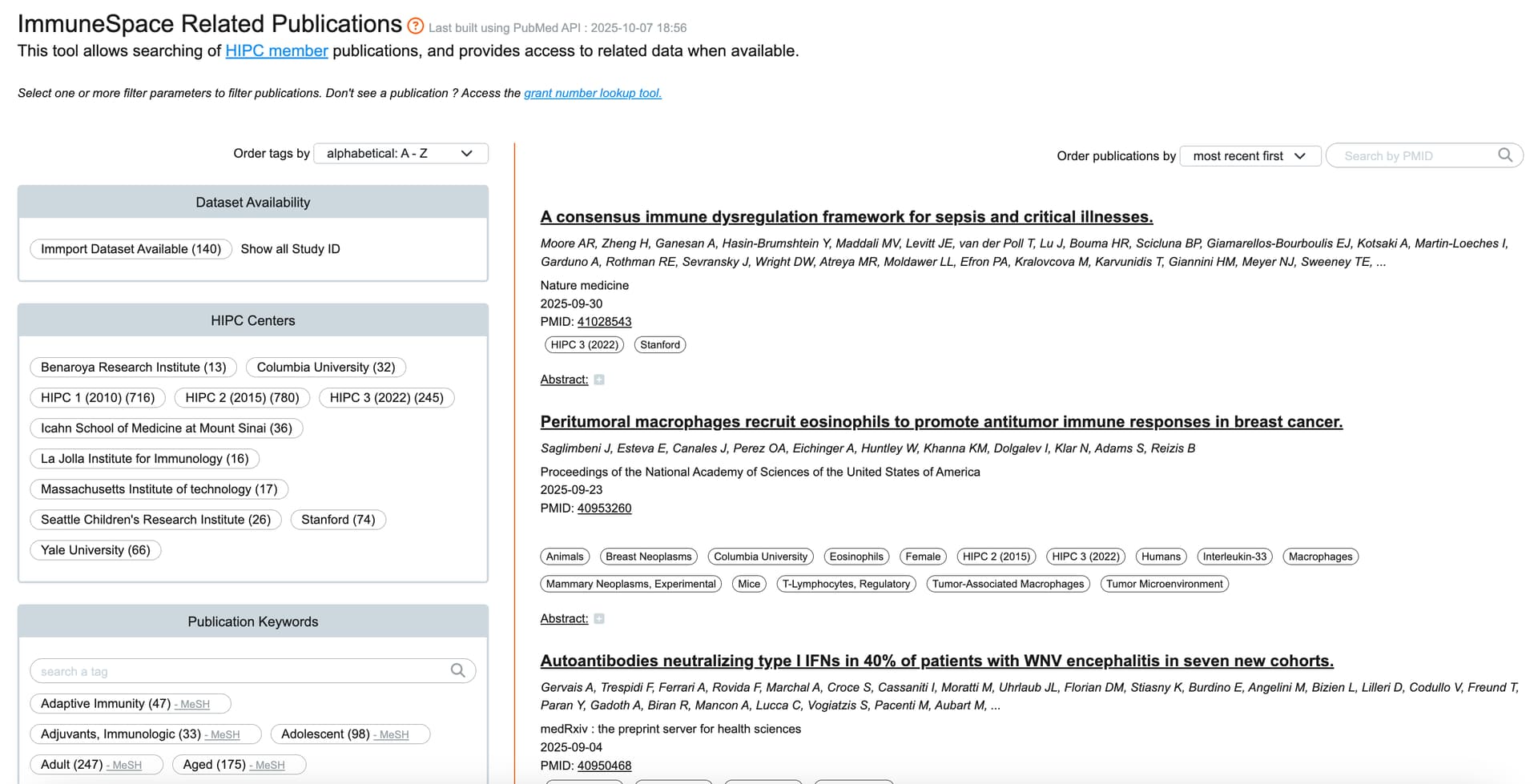Screen dimensions: 1538x784
Task: Filter by Columbia University (32) center
Action: pos(326,368)
